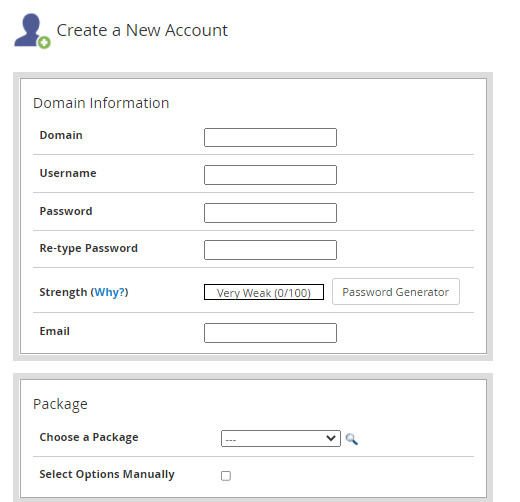Click into the Re-type Password field
The width and height of the screenshot is (520, 502).
point(270,250)
